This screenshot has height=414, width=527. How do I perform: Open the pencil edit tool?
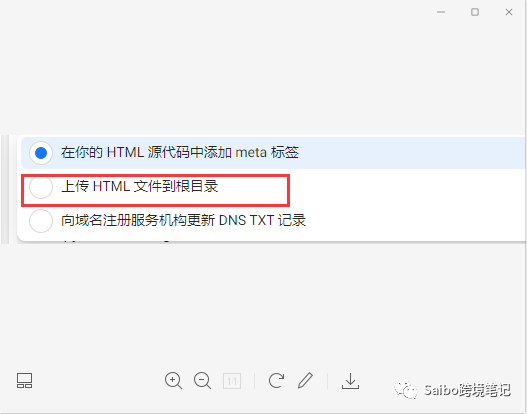[x=305, y=380]
